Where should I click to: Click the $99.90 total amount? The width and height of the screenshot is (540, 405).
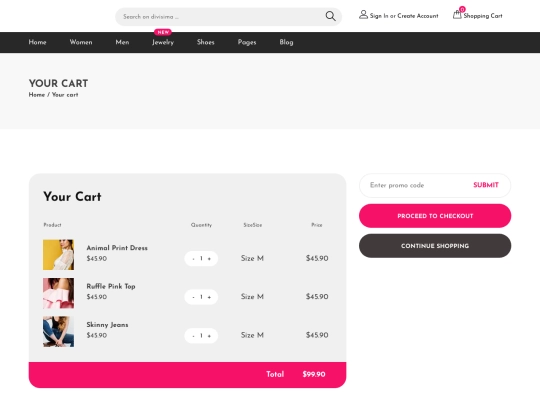(x=314, y=374)
